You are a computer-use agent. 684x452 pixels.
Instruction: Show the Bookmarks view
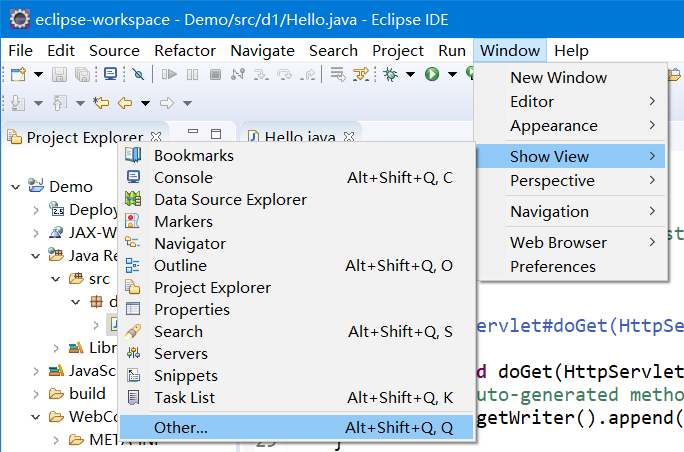coord(297,156)
